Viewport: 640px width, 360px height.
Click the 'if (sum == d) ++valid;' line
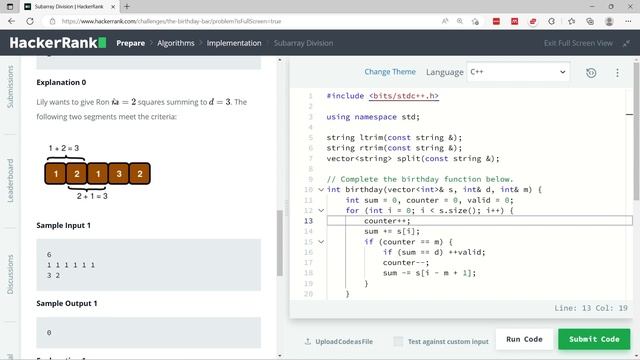pyautogui.click(x=434, y=252)
